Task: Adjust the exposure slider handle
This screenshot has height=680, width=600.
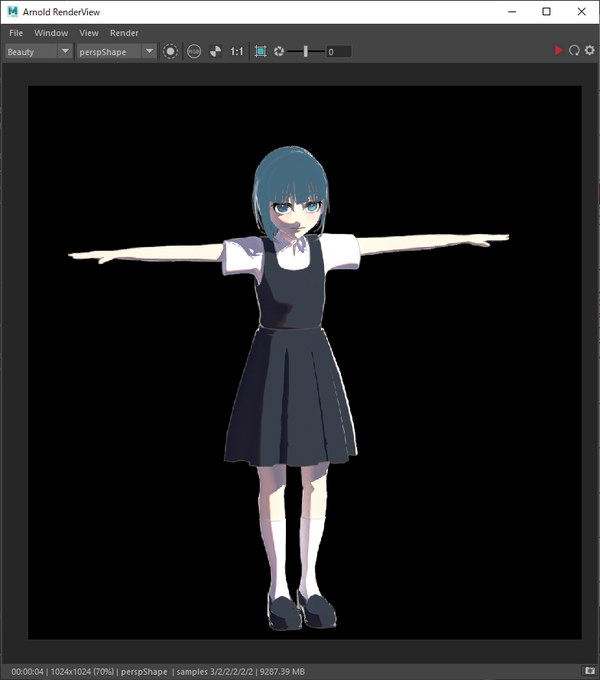Action: click(306, 52)
